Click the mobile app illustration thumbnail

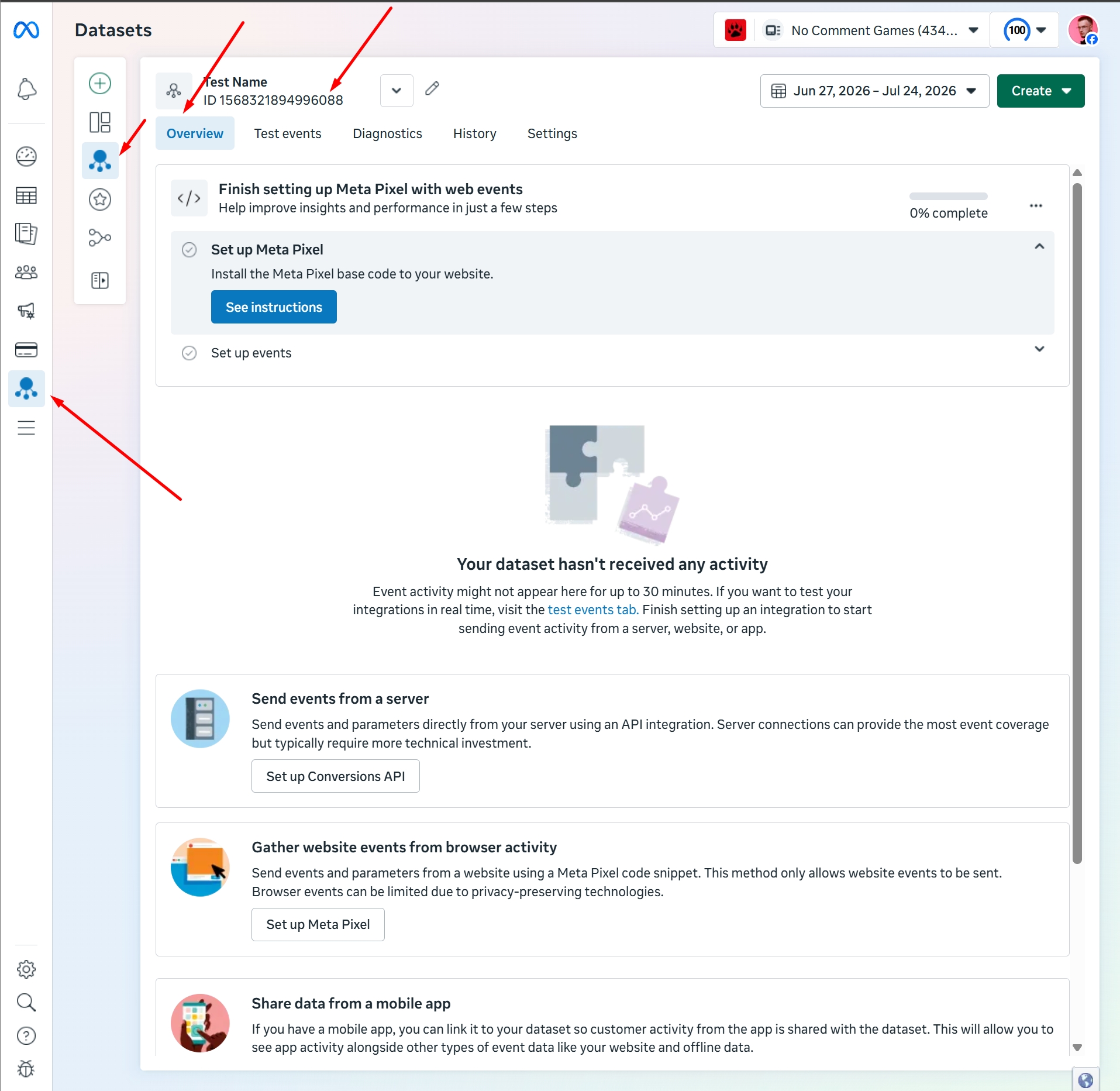[x=200, y=1023]
